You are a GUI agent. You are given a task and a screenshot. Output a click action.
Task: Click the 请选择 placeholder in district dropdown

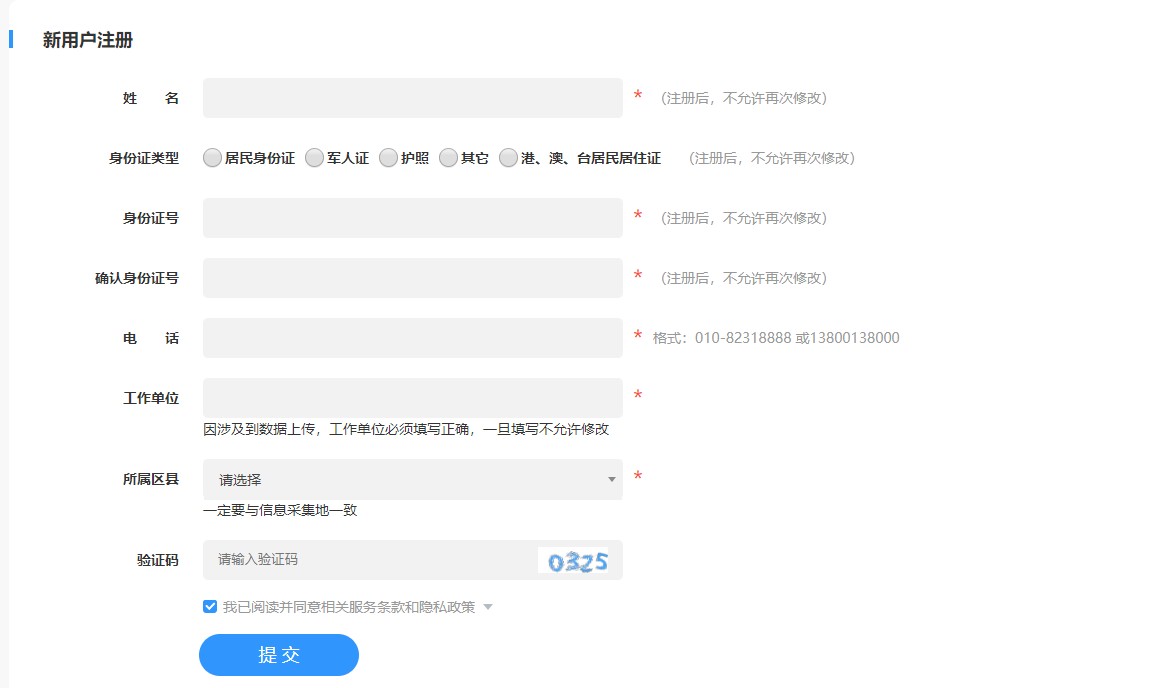click(x=240, y=480)
